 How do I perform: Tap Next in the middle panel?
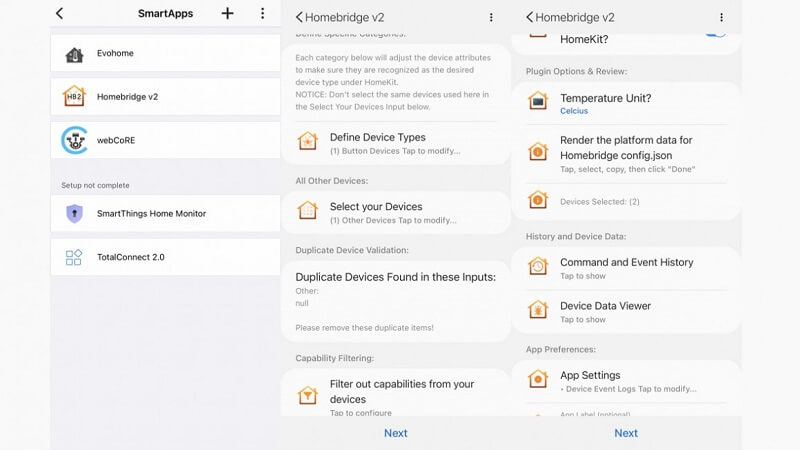click(x=395, y=433)
